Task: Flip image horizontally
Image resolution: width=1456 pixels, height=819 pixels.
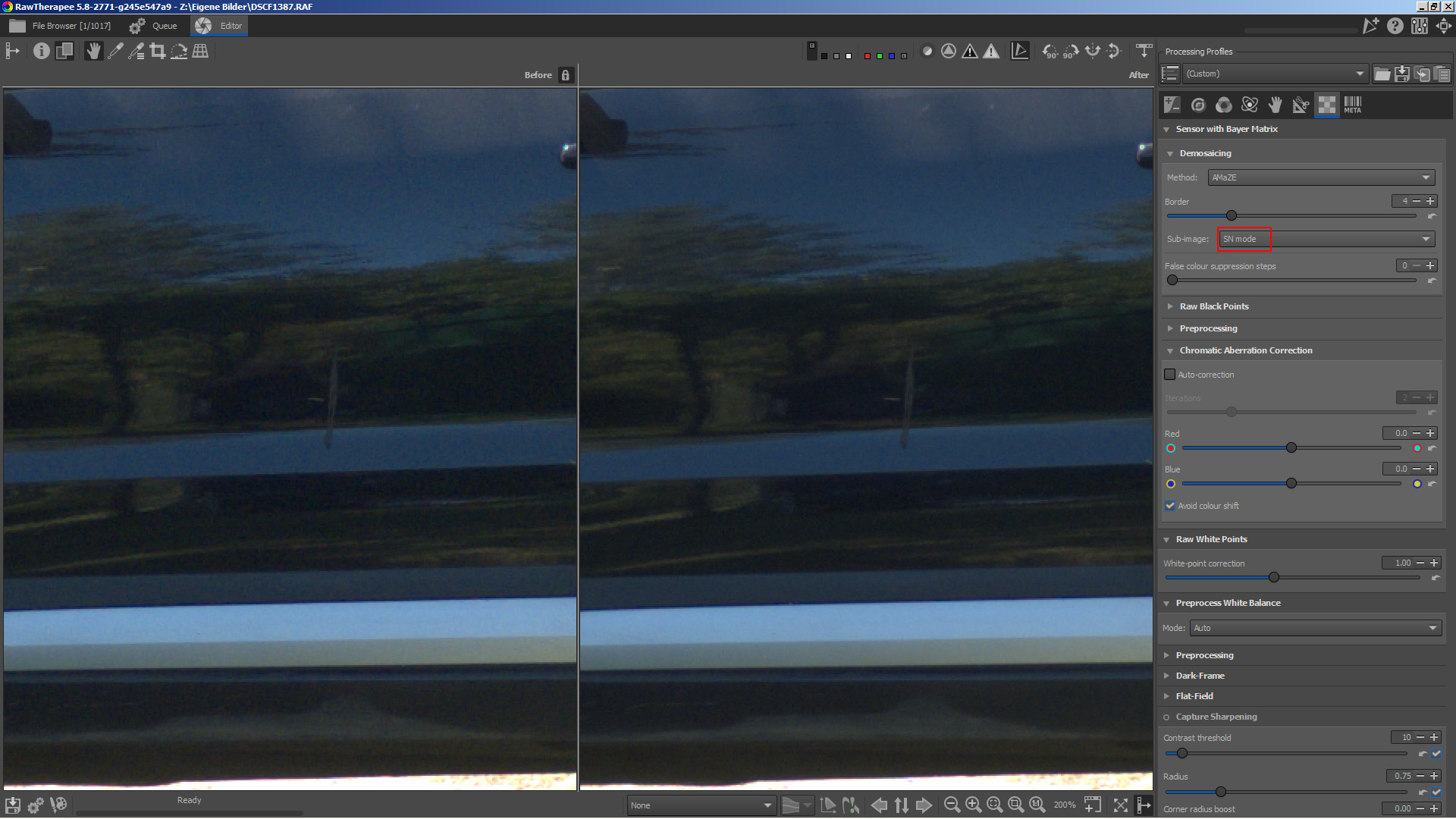Action: coord(1092,51)
